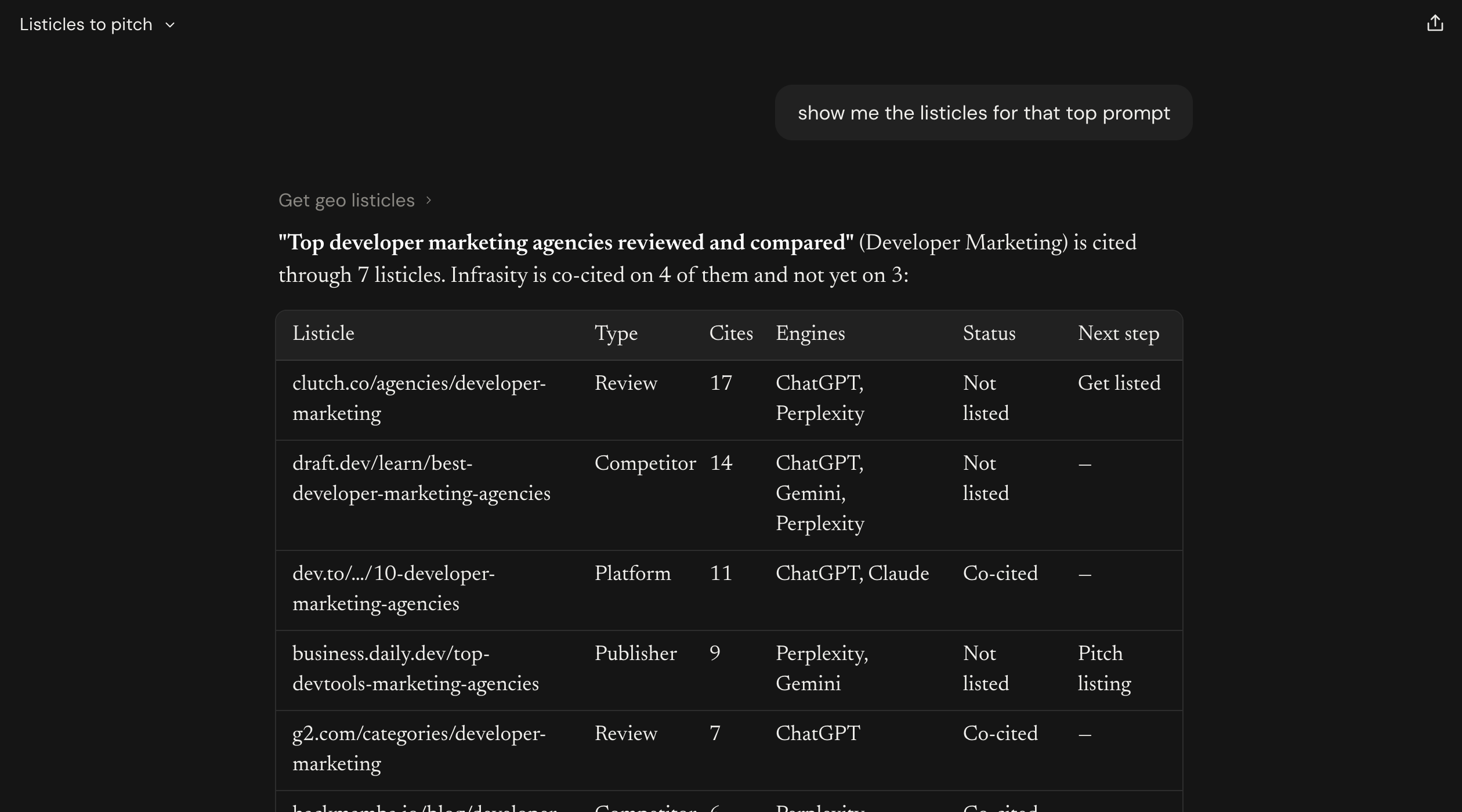Viewport: 1462px width, 812px height.
Task: Expand the Get geo listicles step
Action: [x=355, y=200]
